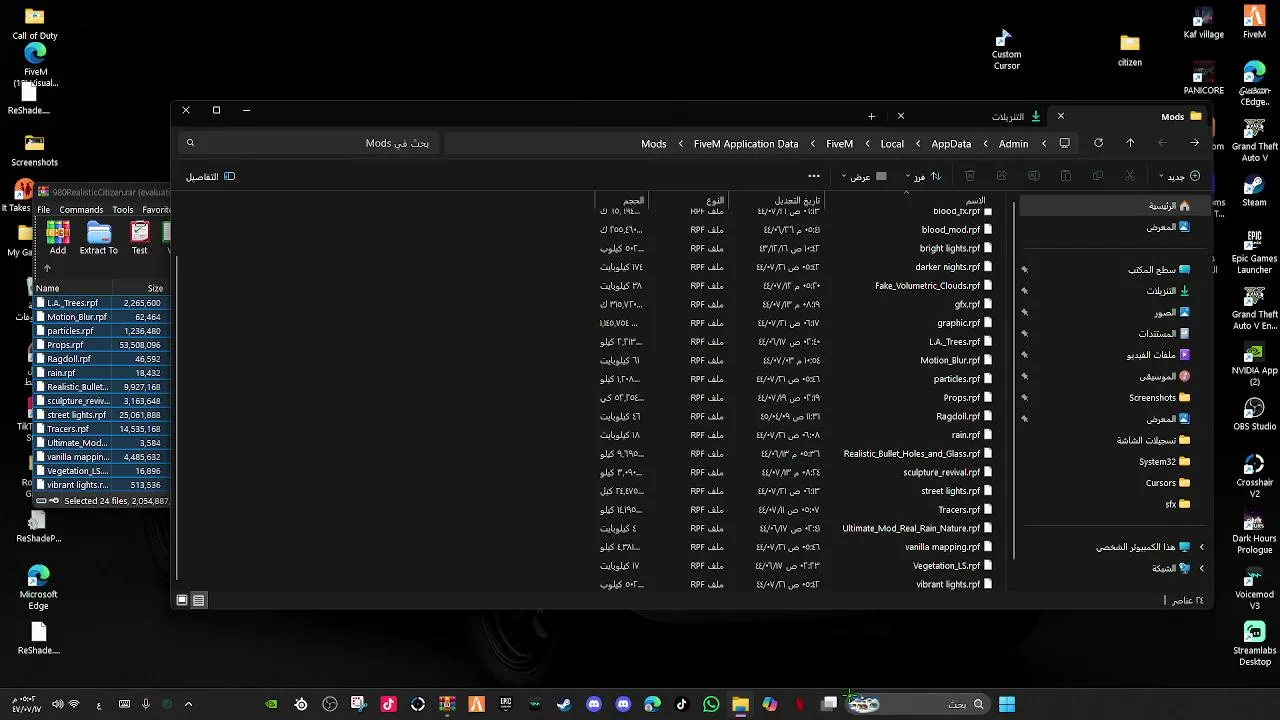This screenshot has height=720, width=1280.
Task: Click the Delete trash icon
Action: click(970, 176)
